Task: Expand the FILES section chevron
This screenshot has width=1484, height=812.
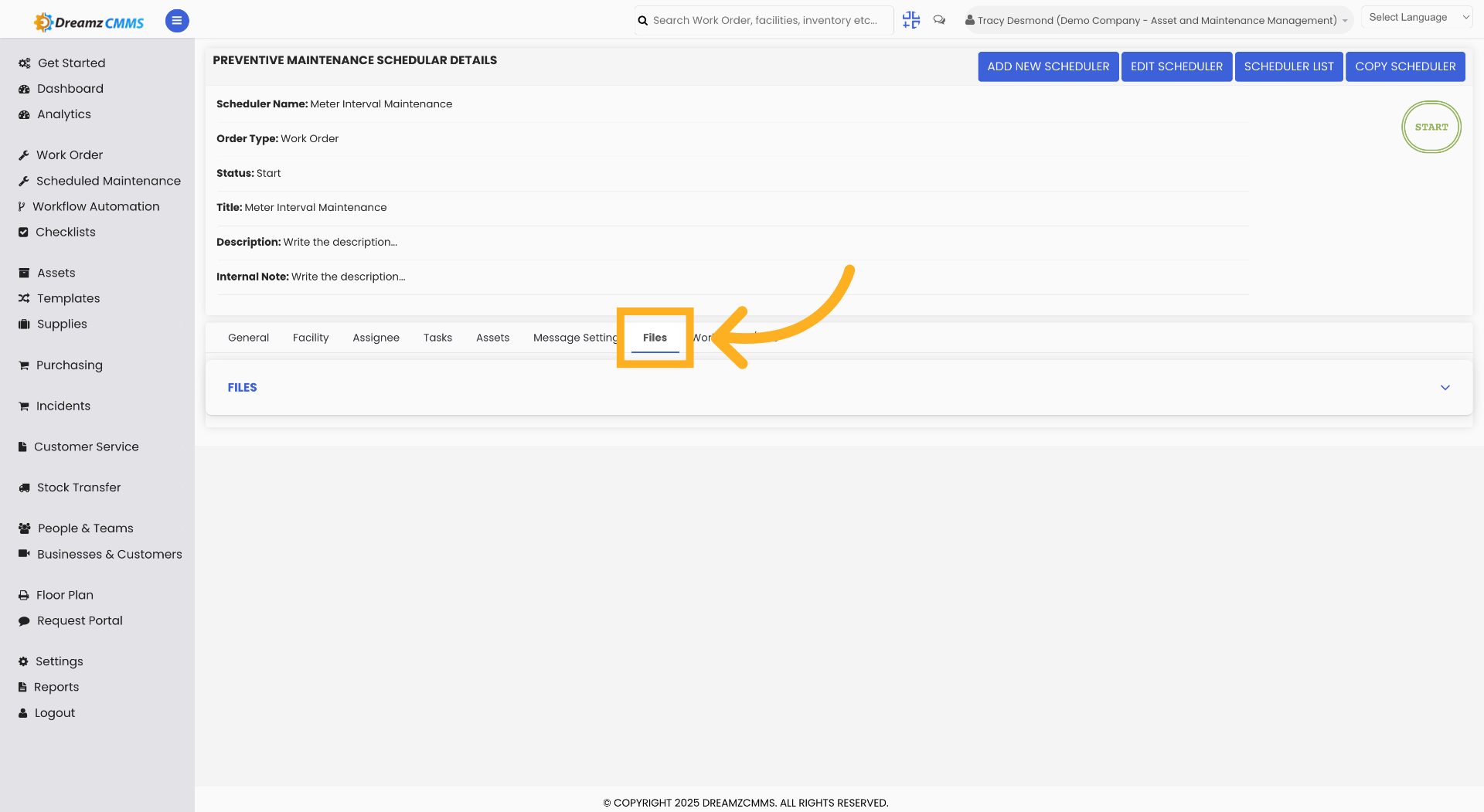Action: coord(1445,388)
